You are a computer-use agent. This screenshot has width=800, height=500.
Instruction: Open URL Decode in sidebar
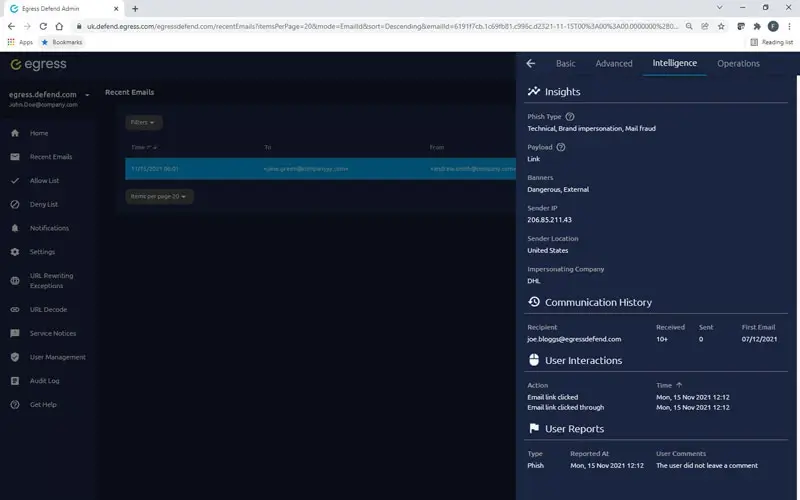pyautogui.click(x=48, y=310)
